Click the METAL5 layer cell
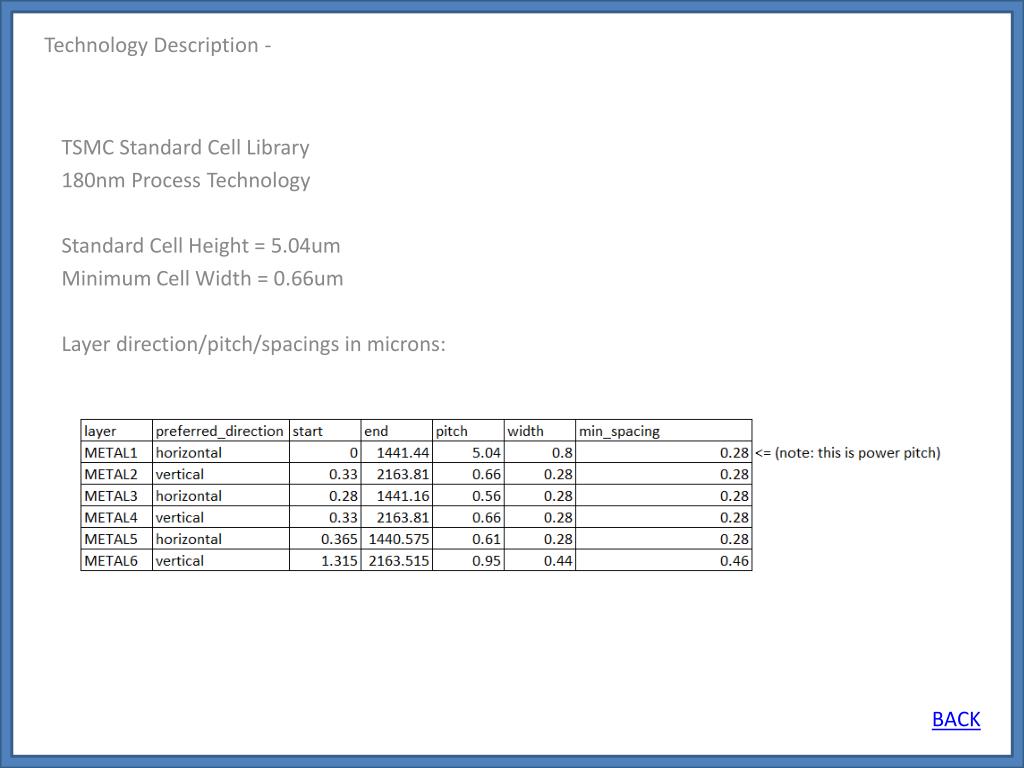Image resolution: width=1024 pixels, height=768 pixels. pyautogui.click(x=116, y=539)
